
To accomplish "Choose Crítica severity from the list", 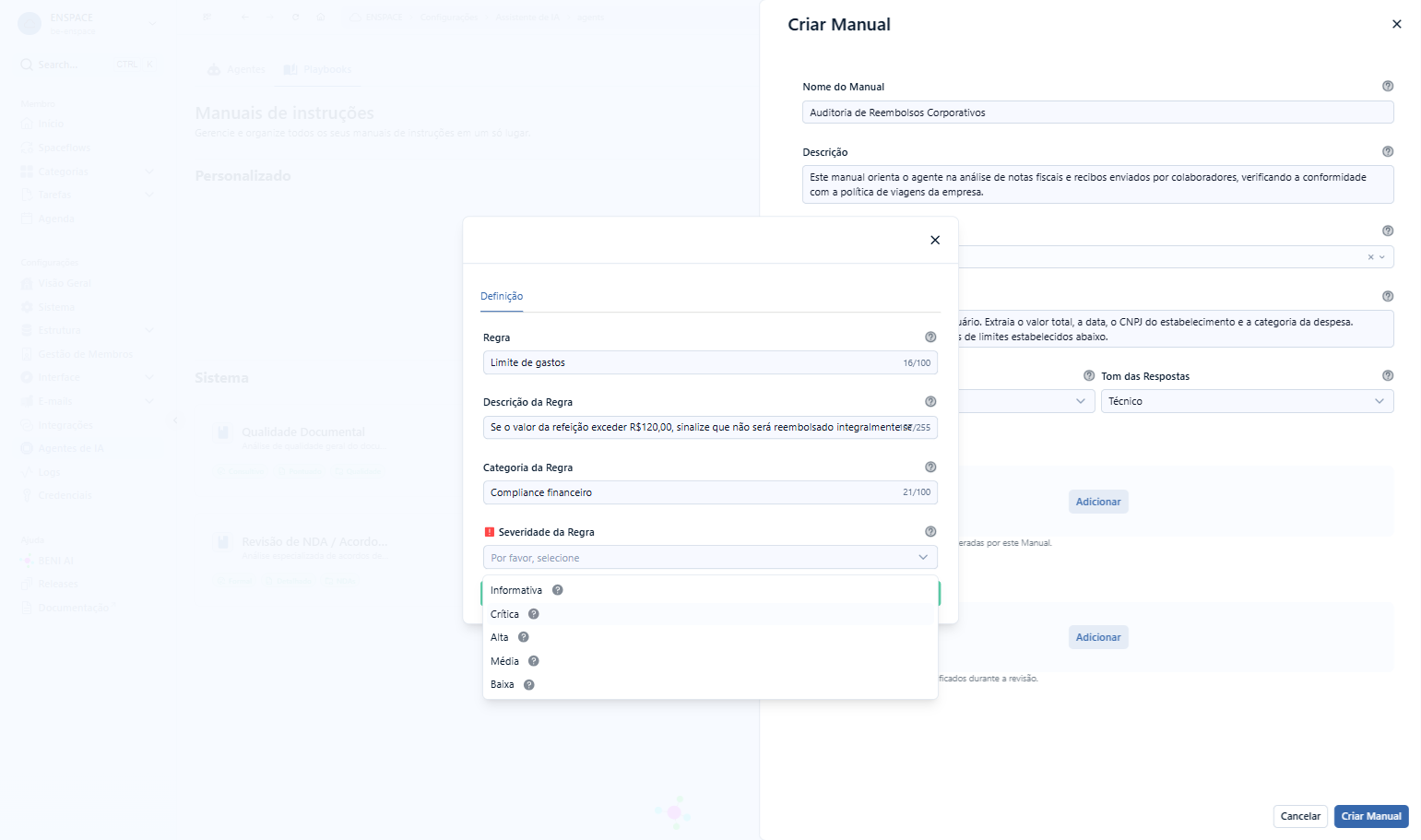I will 710,614.
